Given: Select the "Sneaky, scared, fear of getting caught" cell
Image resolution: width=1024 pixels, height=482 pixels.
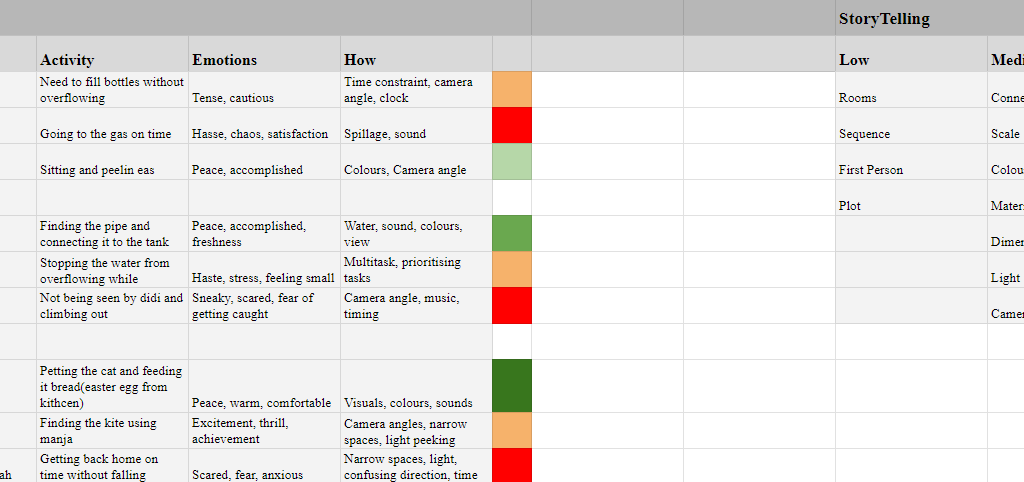Looking at the screenshot, I should point(264,306).
